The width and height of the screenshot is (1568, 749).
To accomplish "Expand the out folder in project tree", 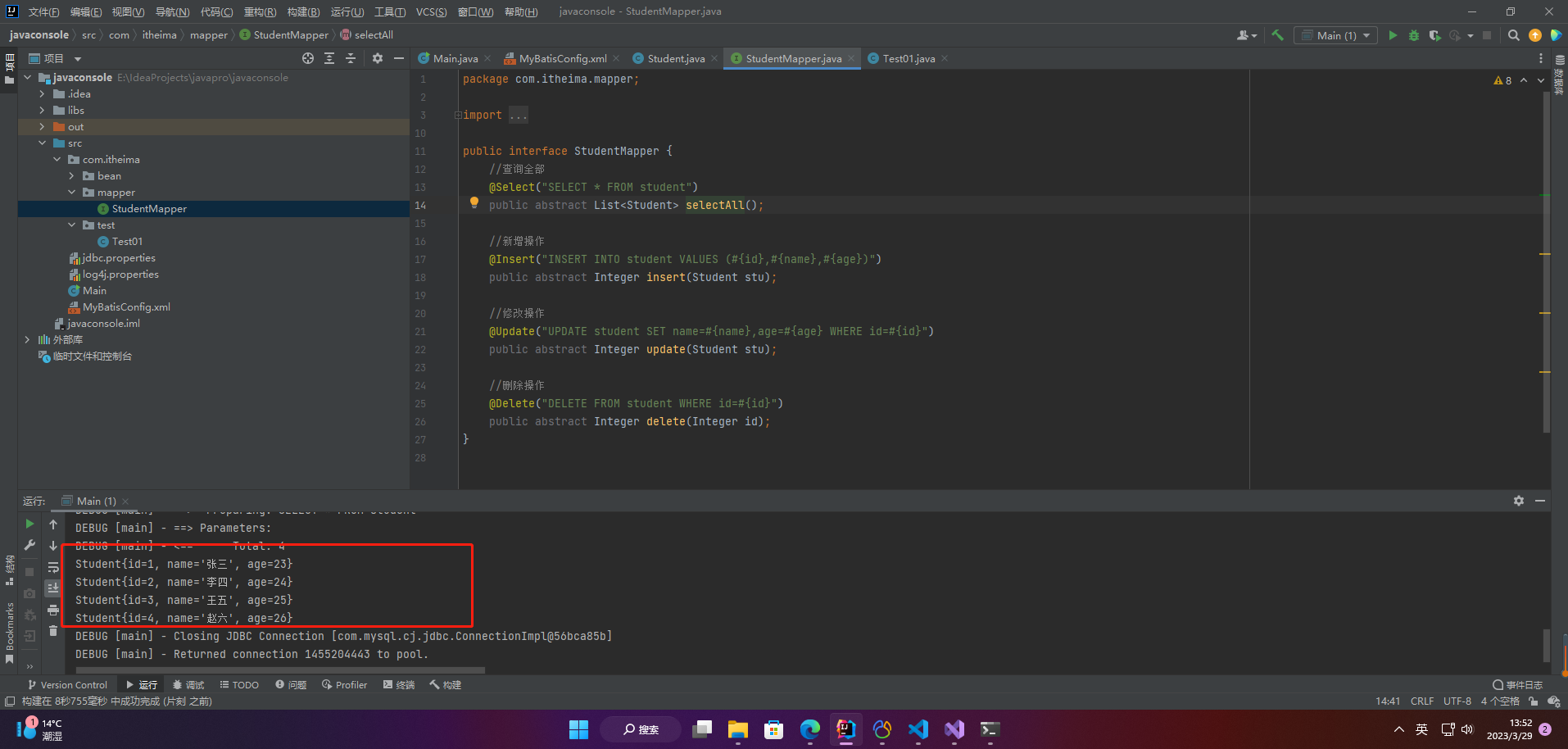I will 43,127.
